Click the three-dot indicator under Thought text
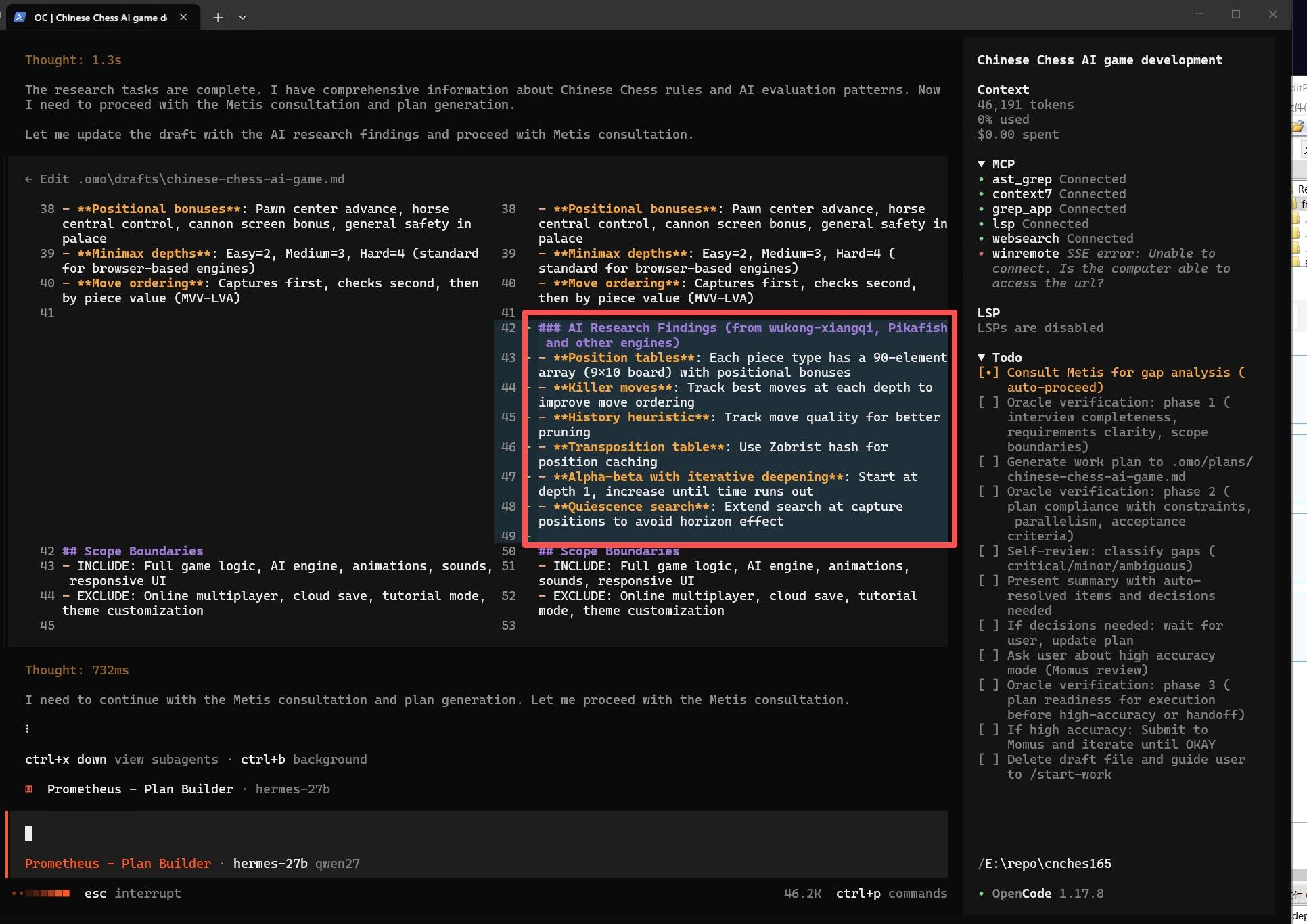The width and height of the screenshot is (1307, 924). 27,729
